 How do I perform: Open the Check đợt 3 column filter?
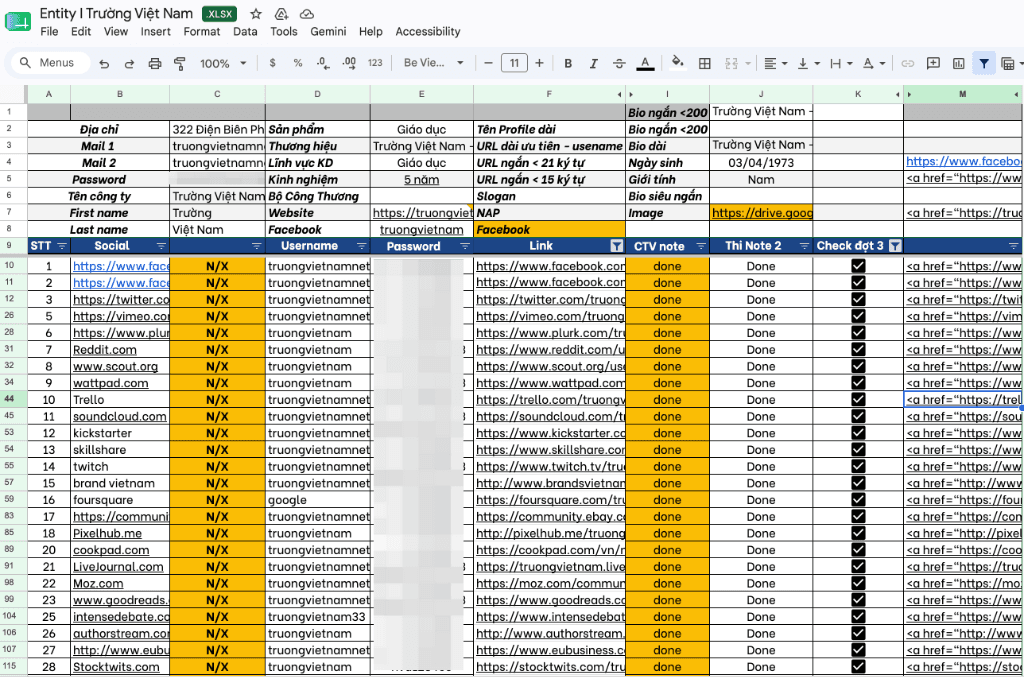tap(895, 246)
